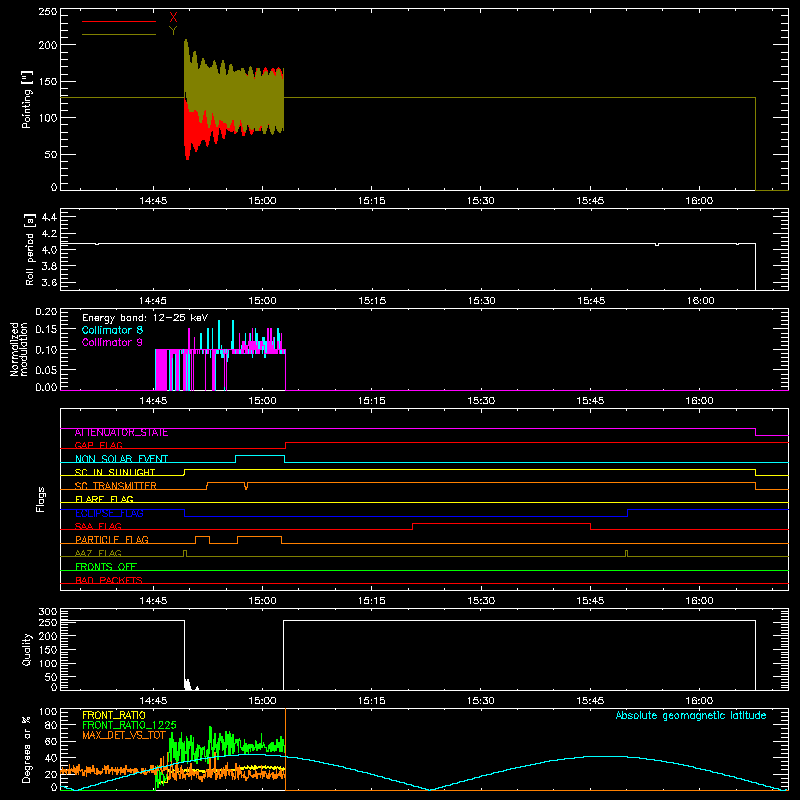
Task: Select the SC_IN_SUNLIGHT flag label
Action: coord(115,472)
